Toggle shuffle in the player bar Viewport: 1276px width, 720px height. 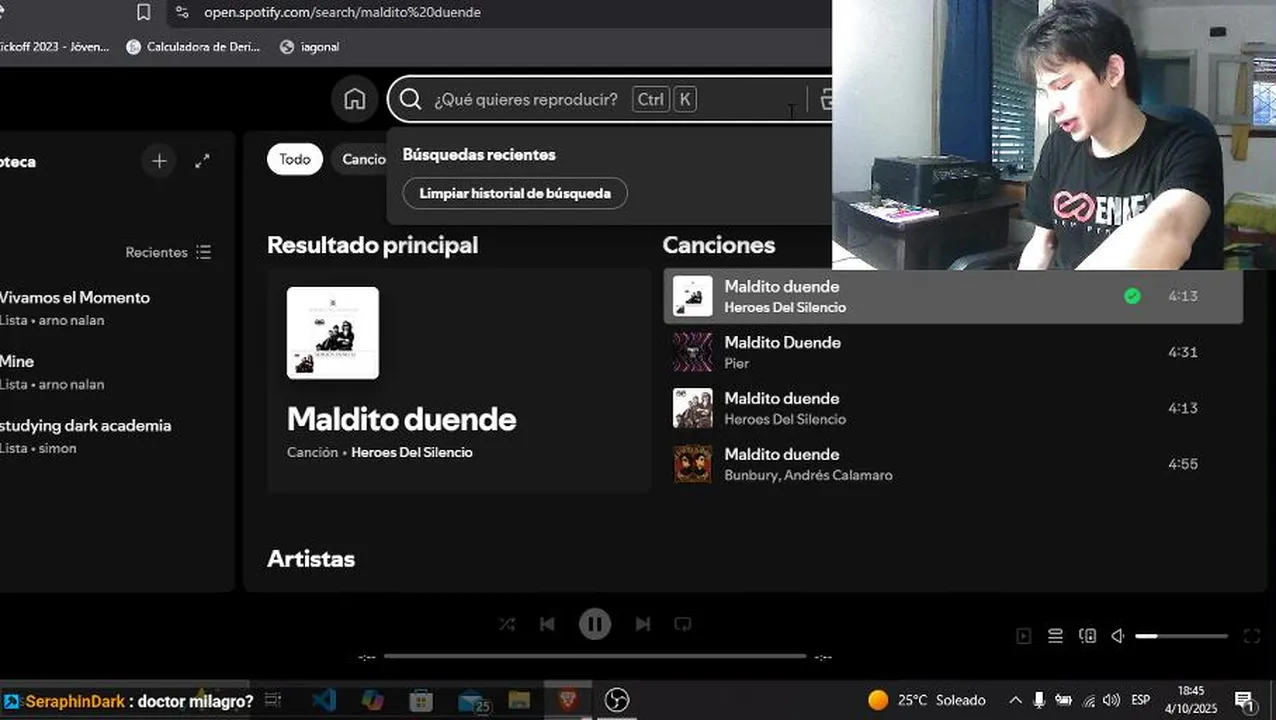507,624
